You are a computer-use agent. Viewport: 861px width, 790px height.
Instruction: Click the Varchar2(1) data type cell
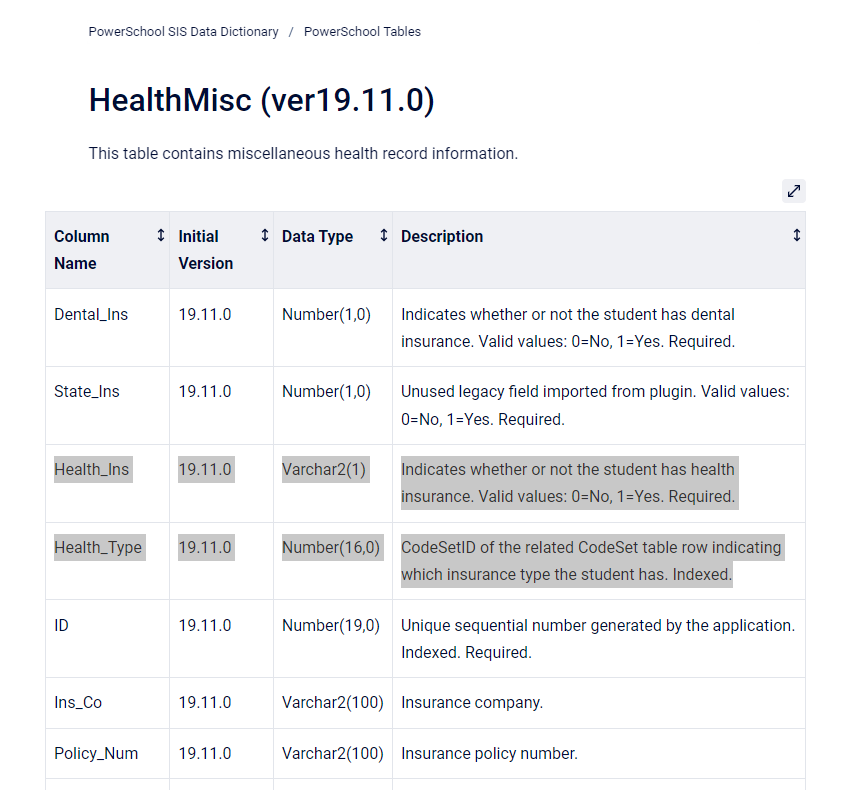click(x=325, y=470)
